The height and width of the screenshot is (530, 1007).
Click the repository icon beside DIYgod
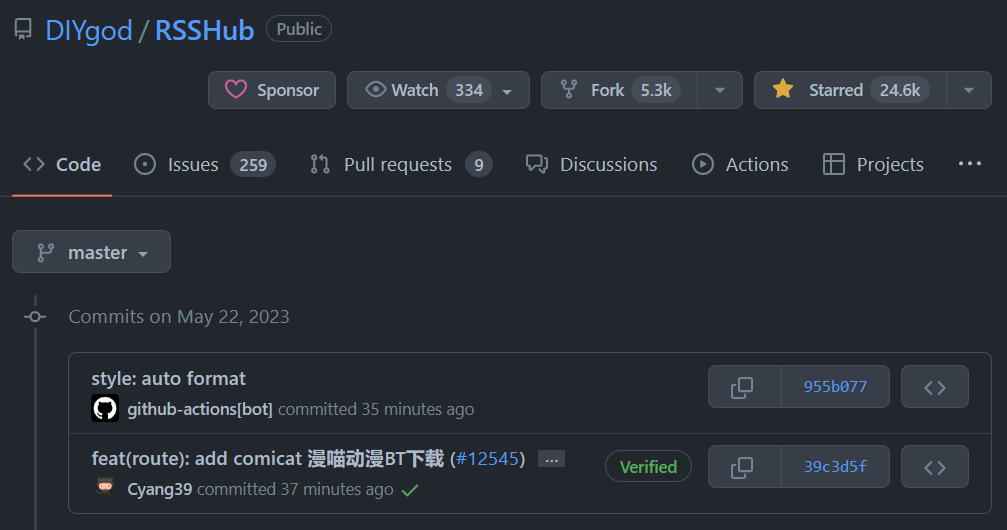coord(23,30)
